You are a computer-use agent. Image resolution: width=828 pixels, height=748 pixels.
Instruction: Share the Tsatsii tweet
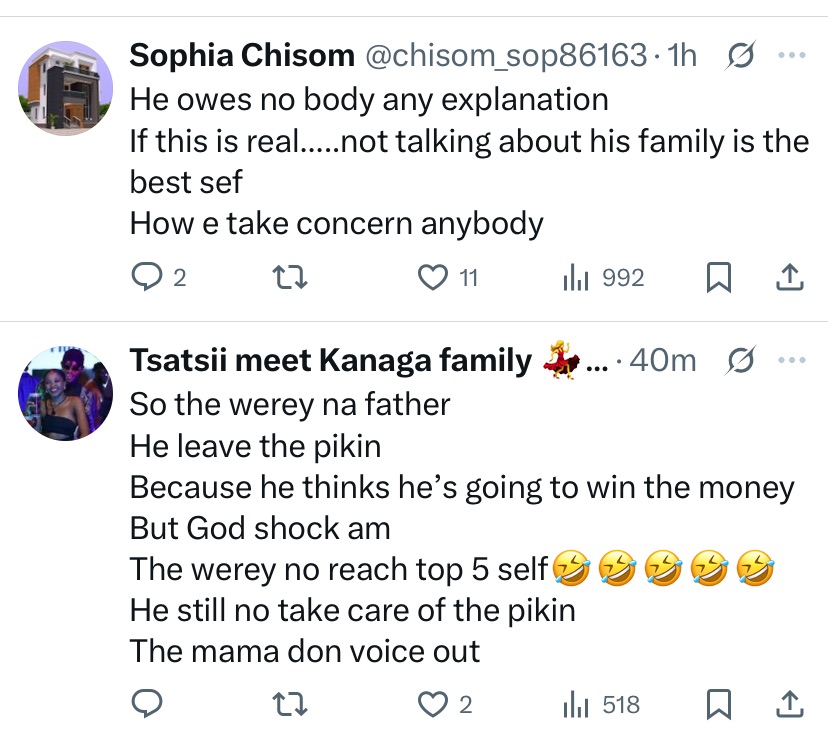[x=789, y=705]
